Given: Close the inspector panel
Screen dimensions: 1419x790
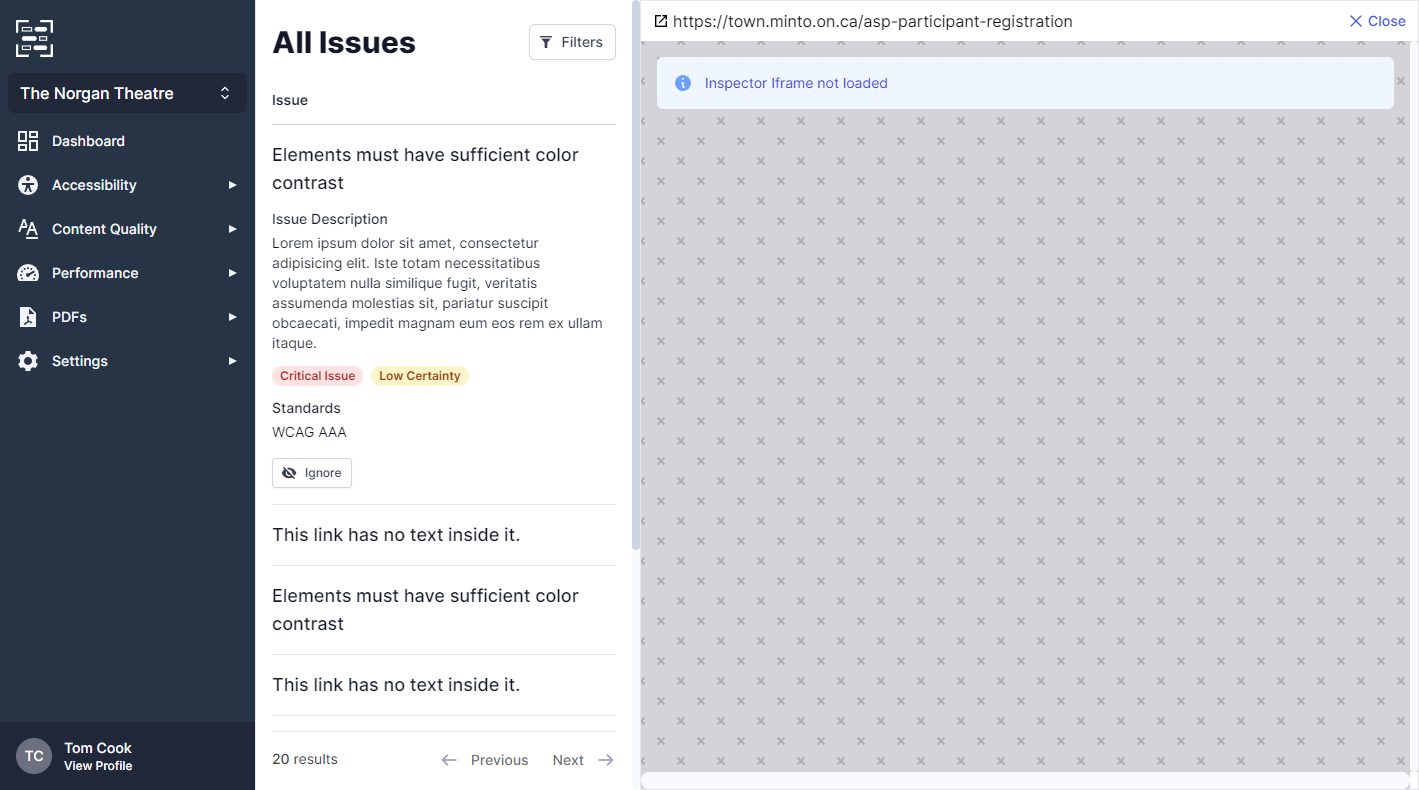Looking at the screenshot, I should click(1377, 21).
